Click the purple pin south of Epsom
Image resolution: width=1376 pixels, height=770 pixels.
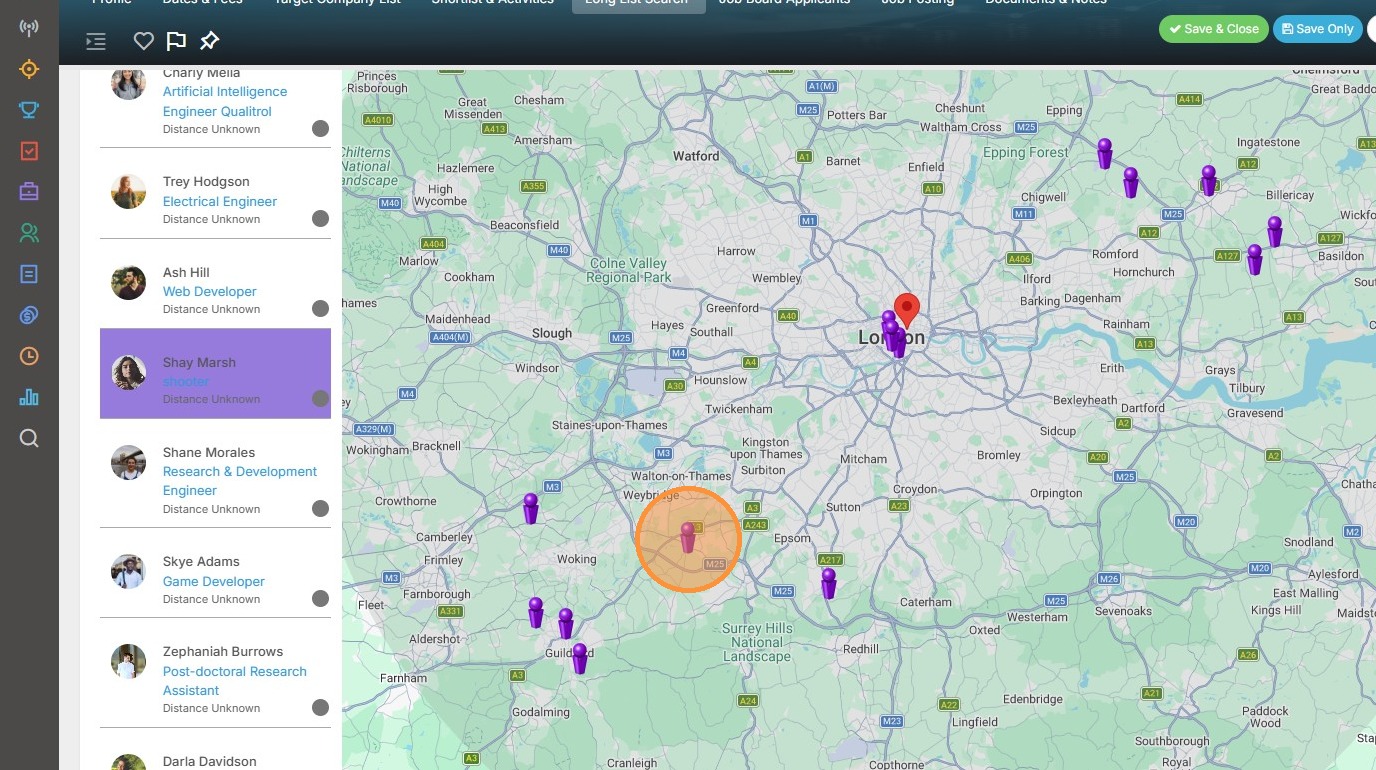click(x=828, y=583)
